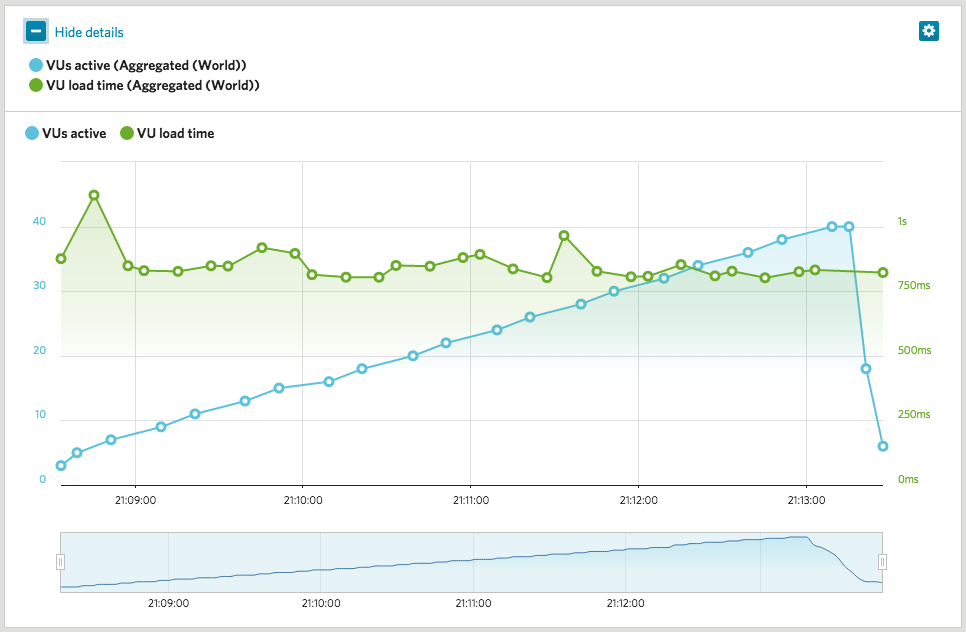Click the 21:12:00 main chart axis label
This screenshot has width=966, height=632.
638,500
